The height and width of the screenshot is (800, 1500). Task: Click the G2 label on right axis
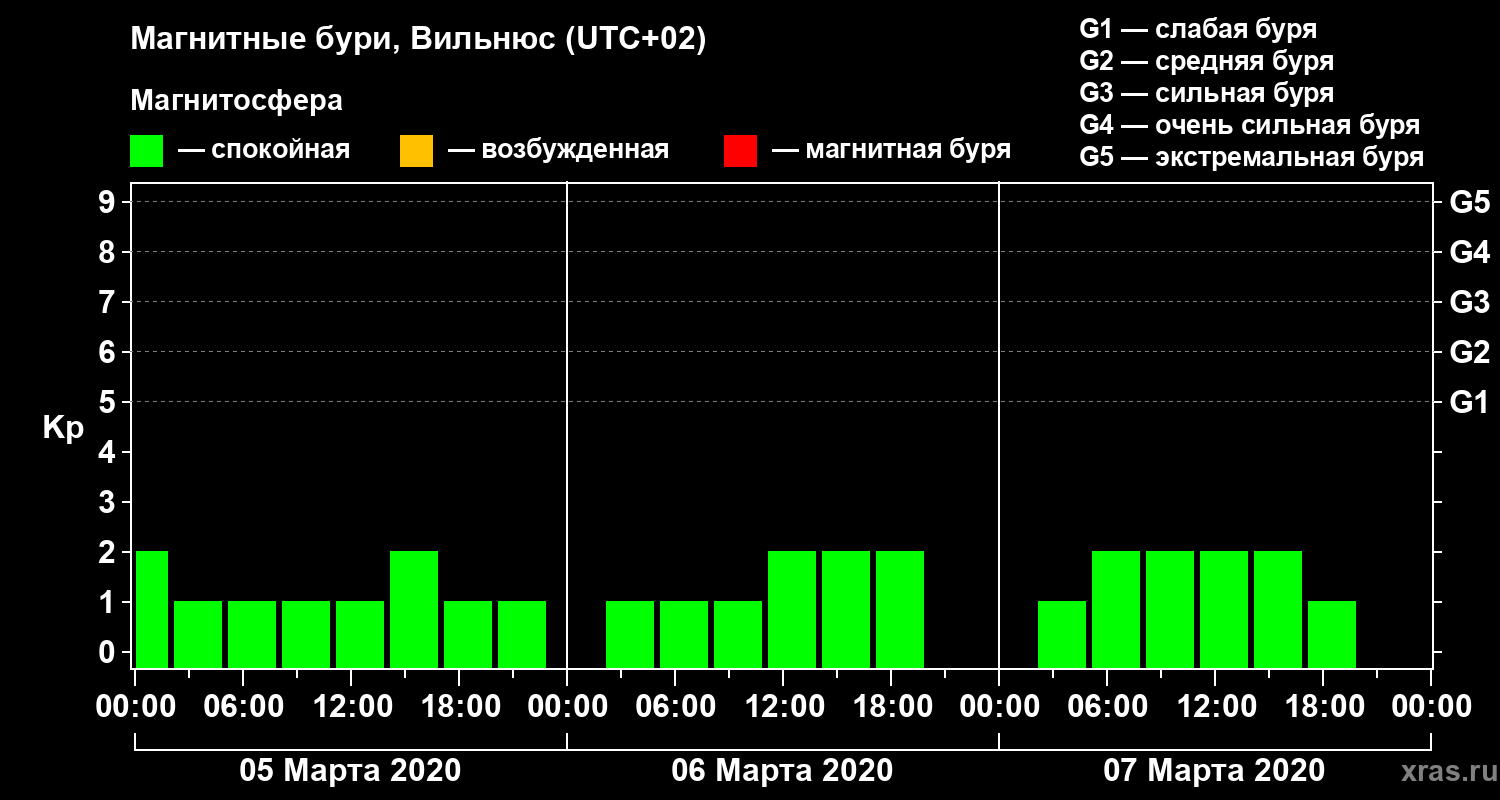pyautogui.click(x=1469, y=353)
